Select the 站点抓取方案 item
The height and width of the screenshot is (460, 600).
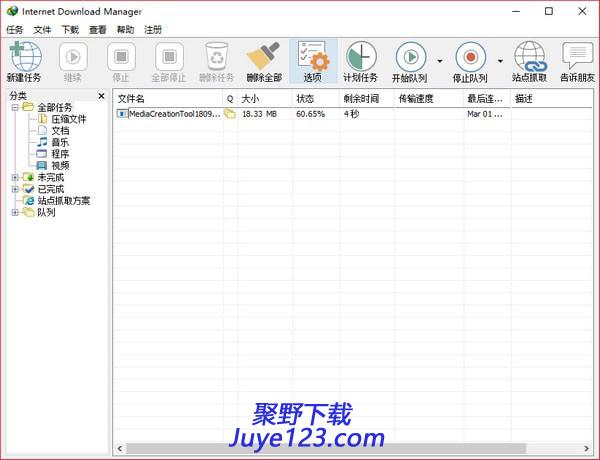pyautogui.click(x=64, y=201)
